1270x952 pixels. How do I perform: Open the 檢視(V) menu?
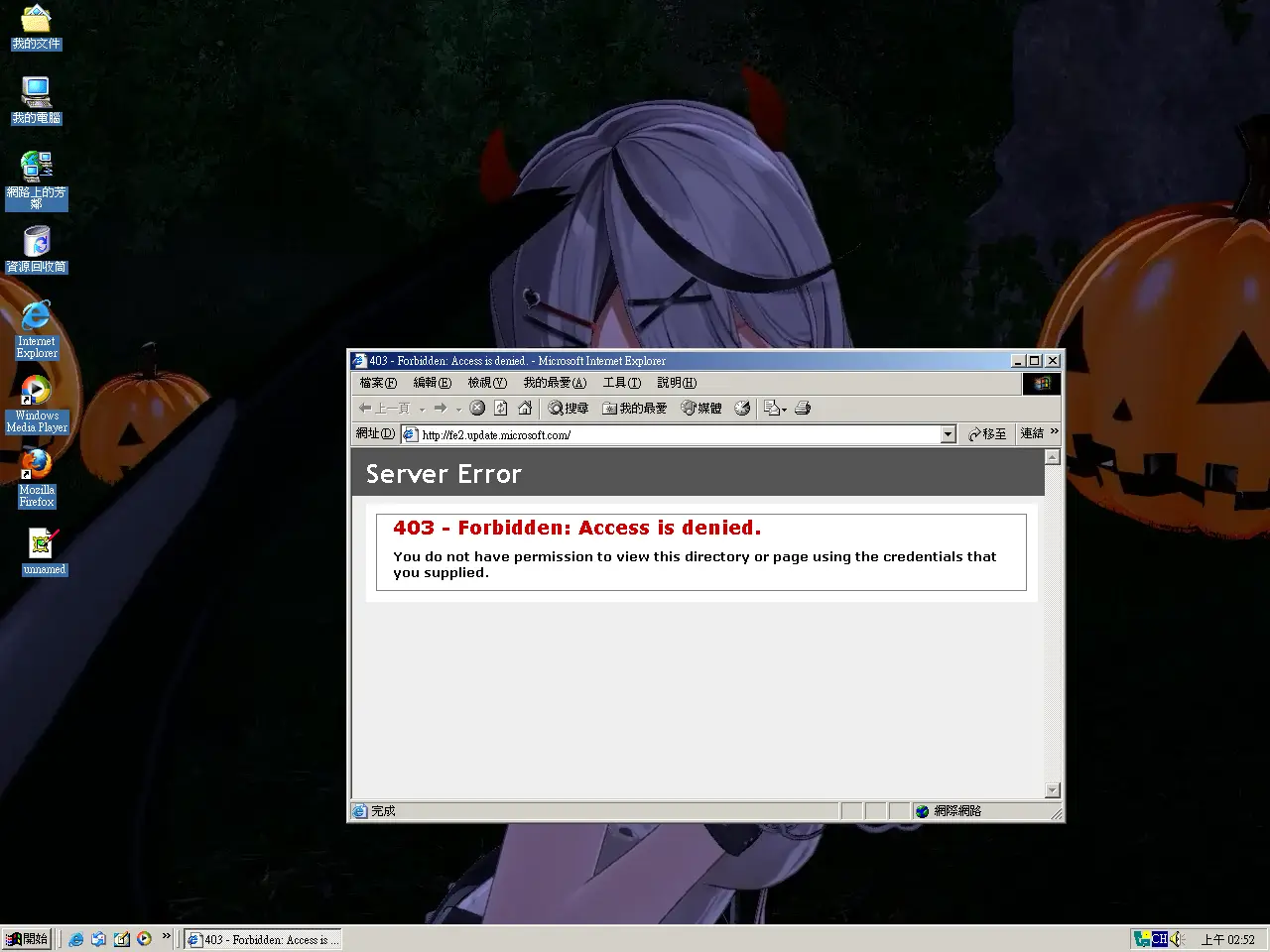487,383
